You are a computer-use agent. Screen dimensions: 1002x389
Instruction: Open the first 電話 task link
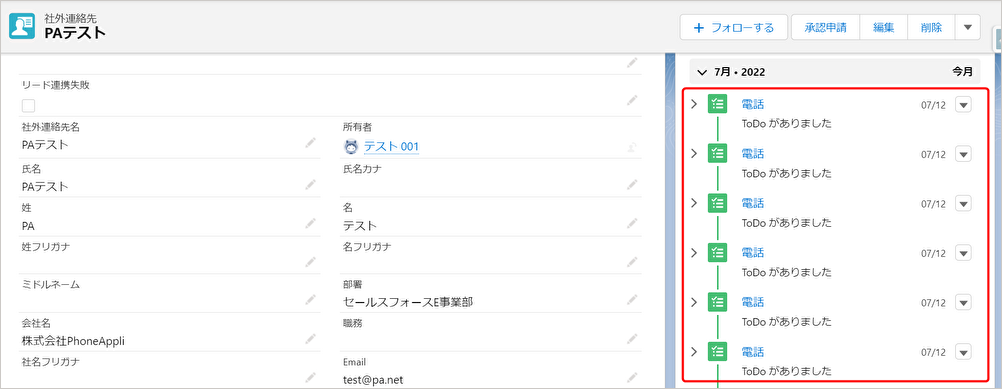click(x=752, y=104)
